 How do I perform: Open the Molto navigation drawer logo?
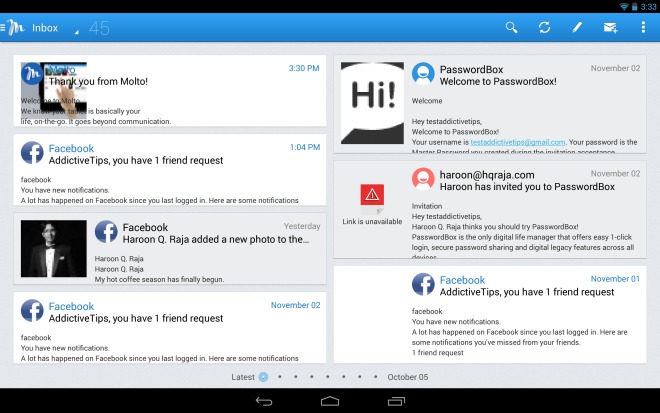13,28
